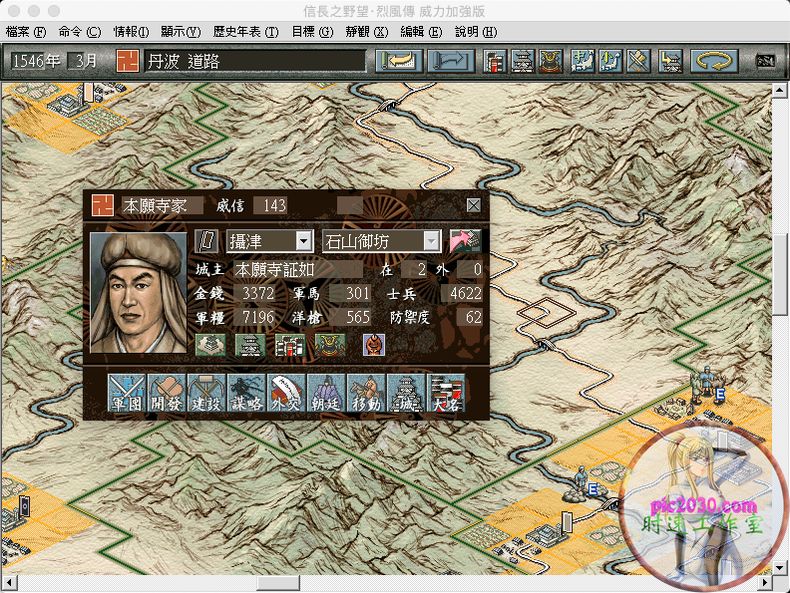790x593 pixels.
Task: Click the toolbar map icon with arrow
Action: tap(611, 61)
